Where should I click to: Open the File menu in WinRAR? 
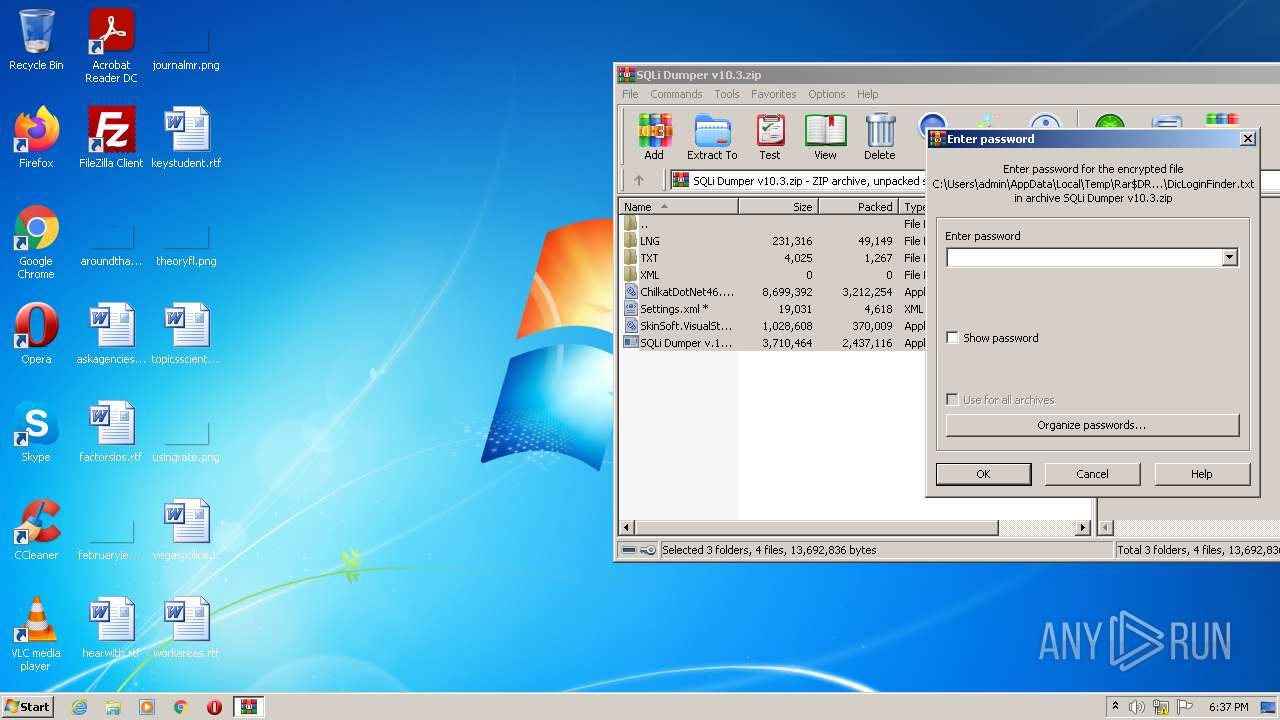pos(630,94)
